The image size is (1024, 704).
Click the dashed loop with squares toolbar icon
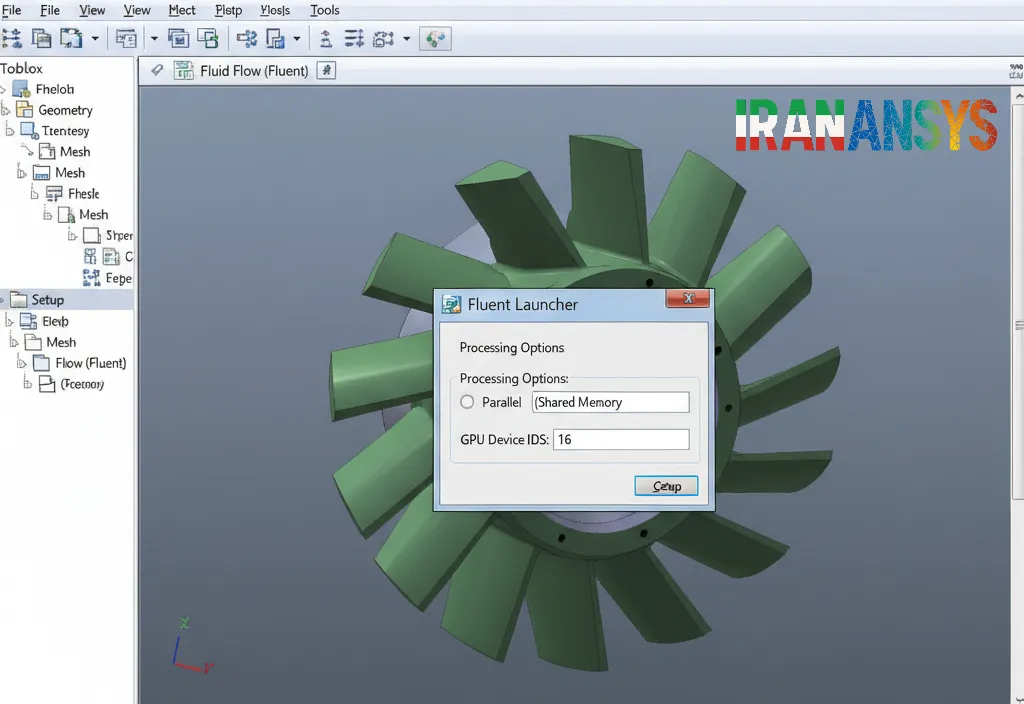tap(383, 39)
